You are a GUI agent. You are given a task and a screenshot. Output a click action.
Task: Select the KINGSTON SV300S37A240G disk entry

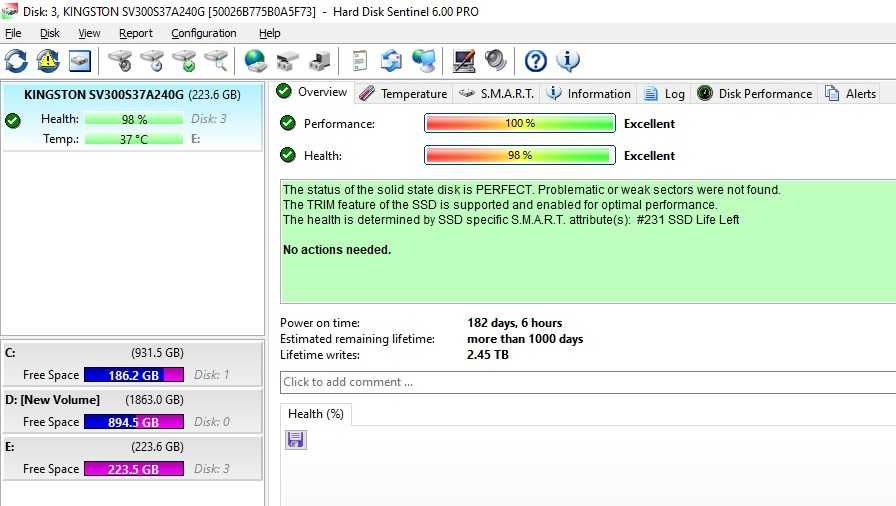tap(132, 117)
